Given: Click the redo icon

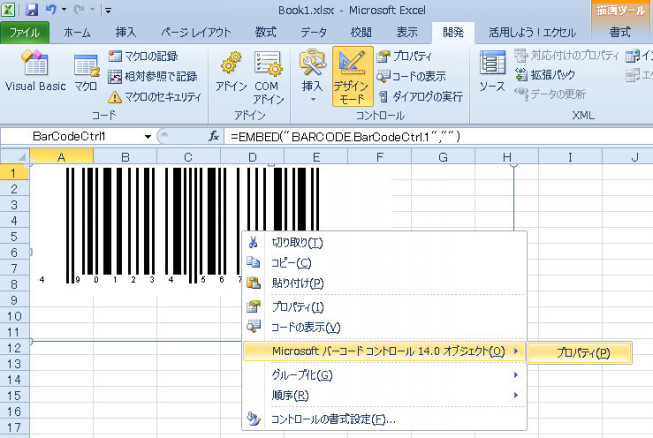Looking at the screenshot, I should [x=79, y=10].
